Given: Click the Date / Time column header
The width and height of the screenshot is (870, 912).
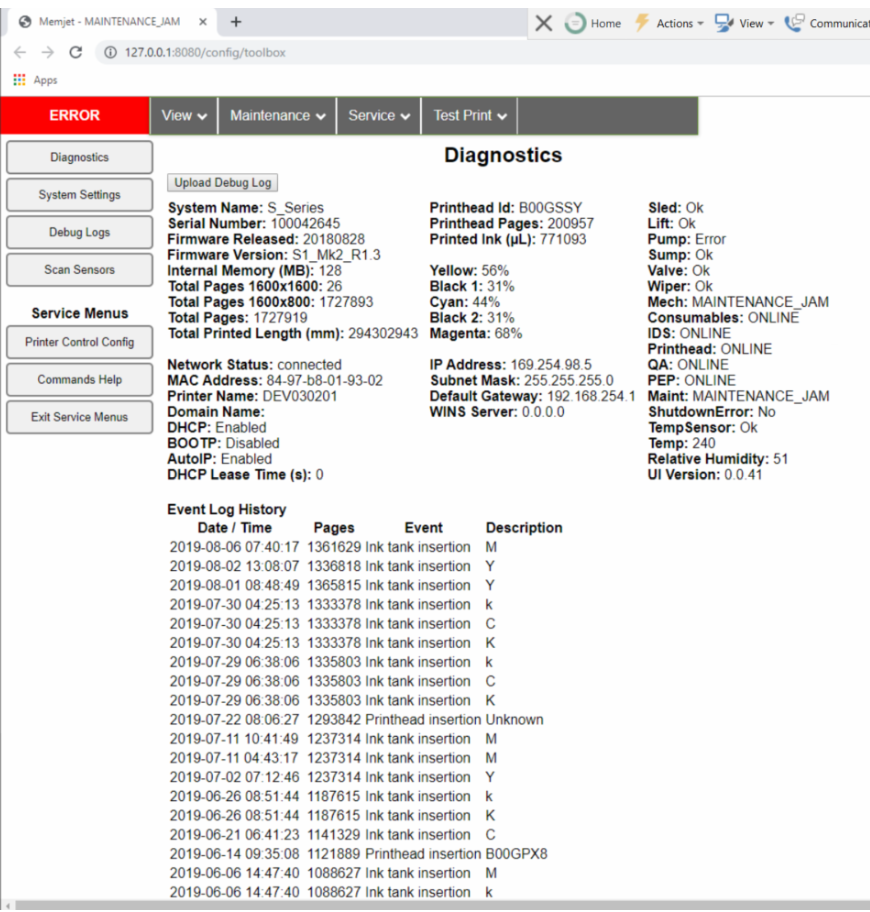Looking at the screenshot, I should pyautogui.click(x=234, y=528).
